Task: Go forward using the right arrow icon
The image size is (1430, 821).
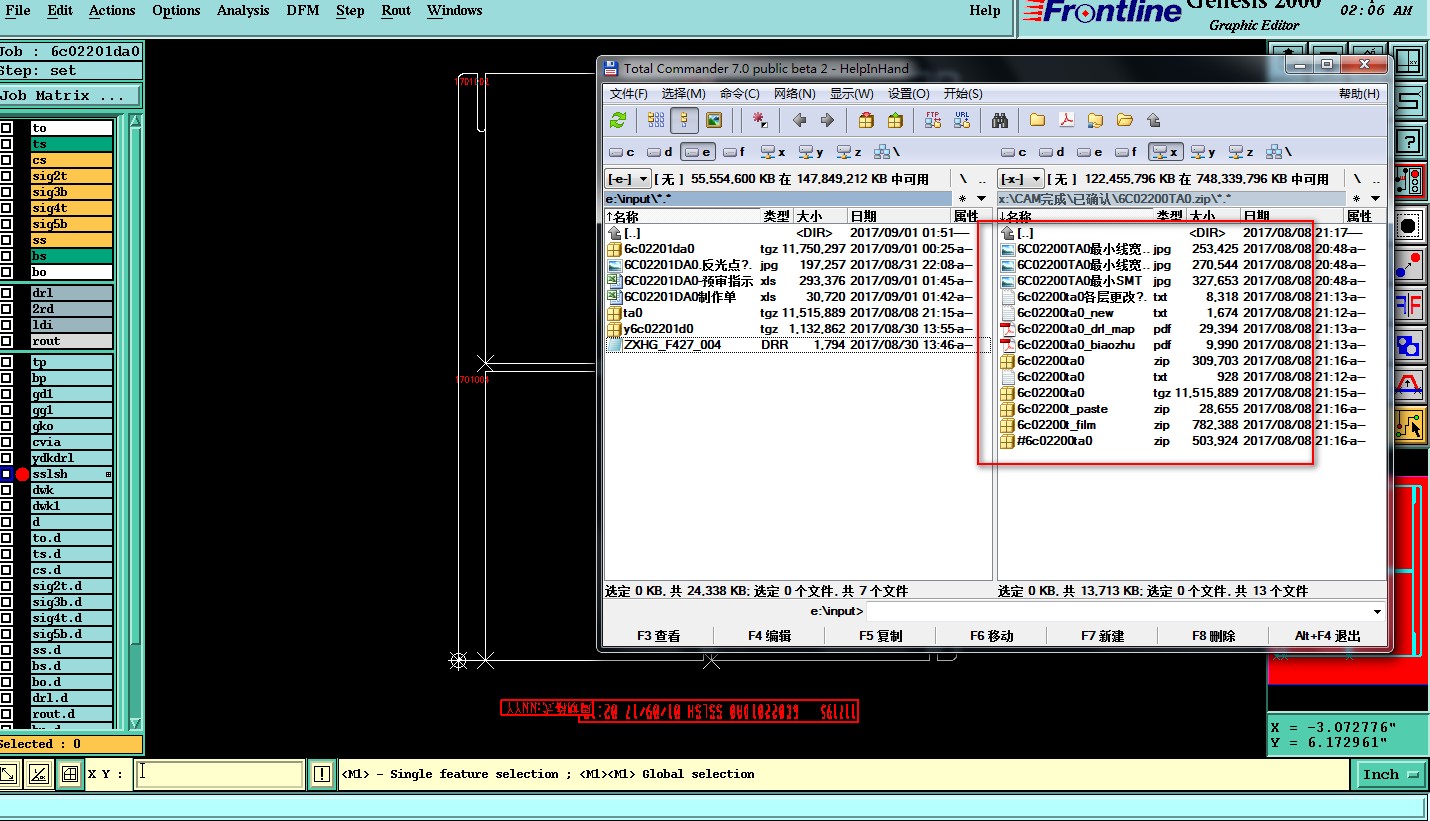Action: (827, 120)
